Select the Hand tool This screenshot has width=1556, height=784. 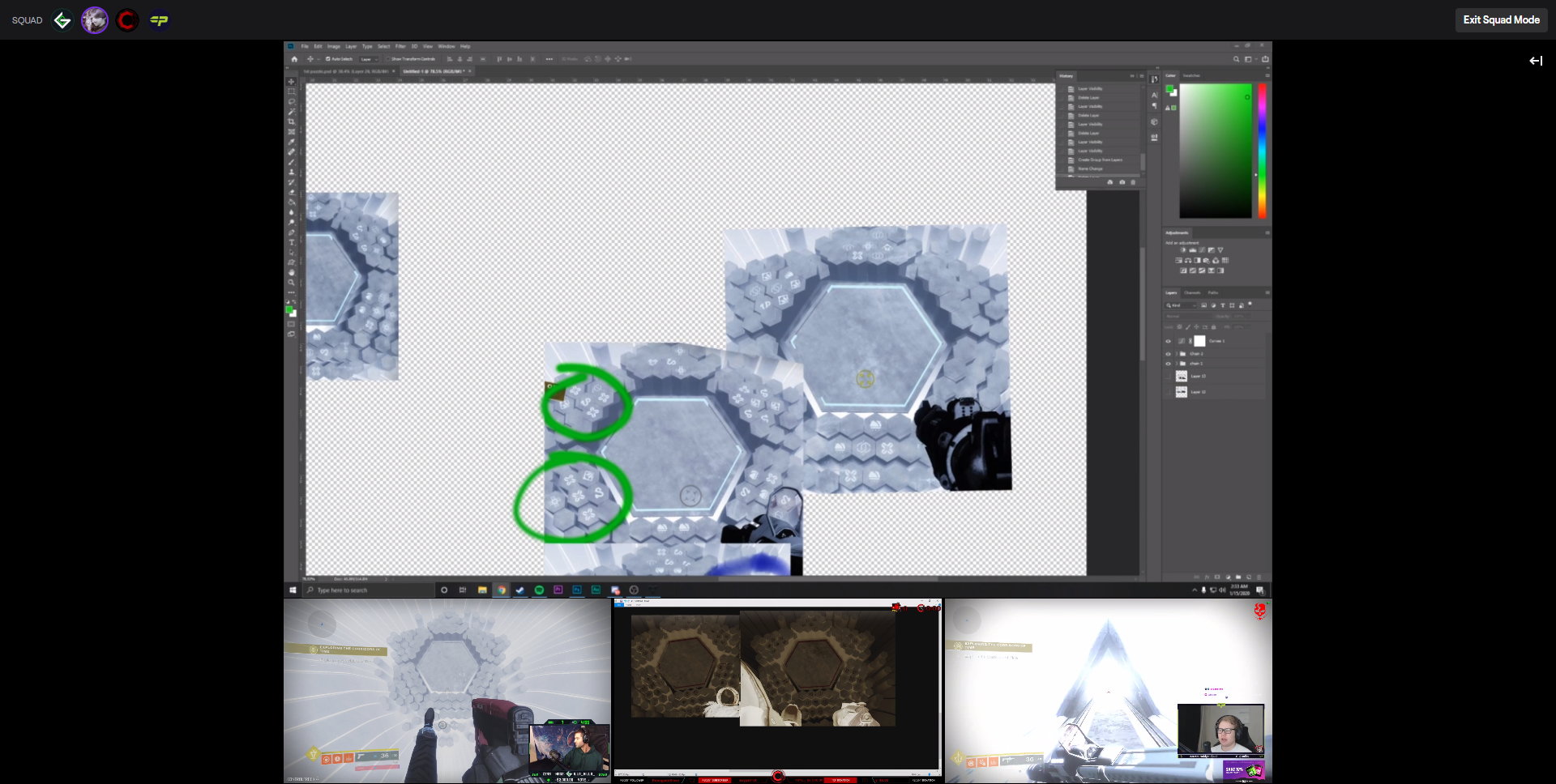291,272
